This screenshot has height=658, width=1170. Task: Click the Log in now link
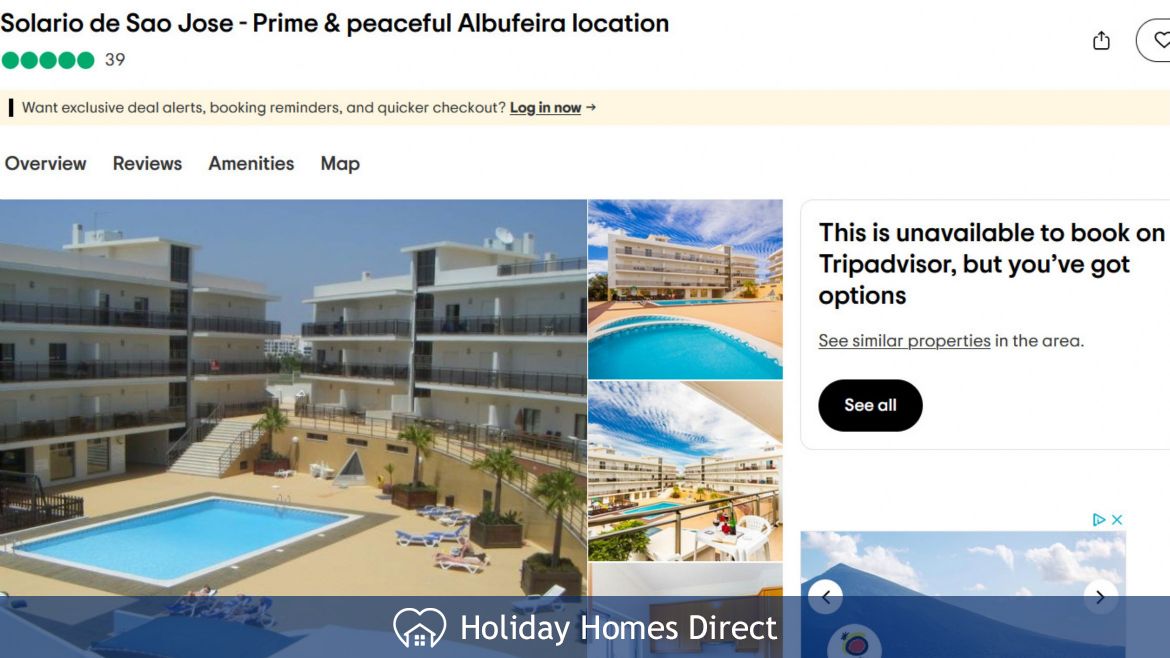tap(545, 107)
